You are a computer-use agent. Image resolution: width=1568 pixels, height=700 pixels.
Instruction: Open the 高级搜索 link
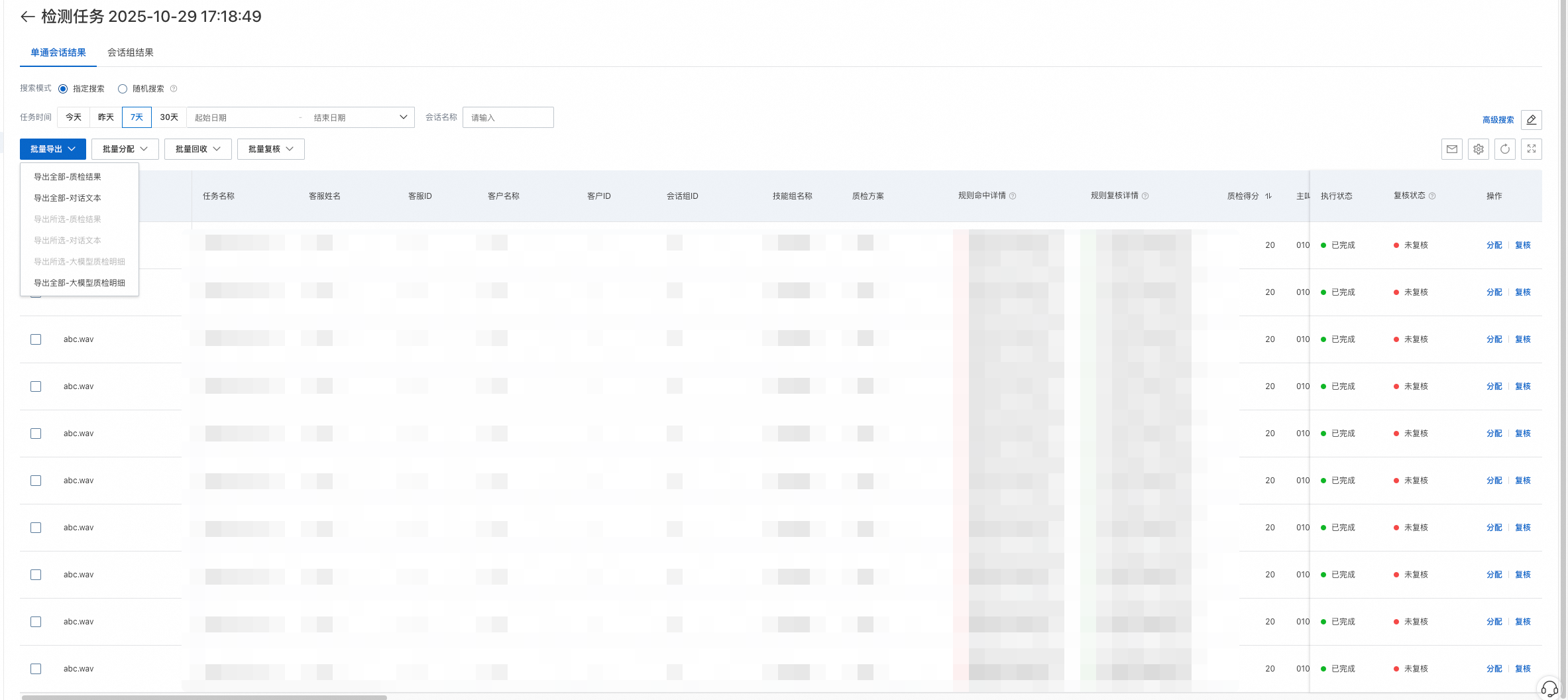(x=1498, y=120)
